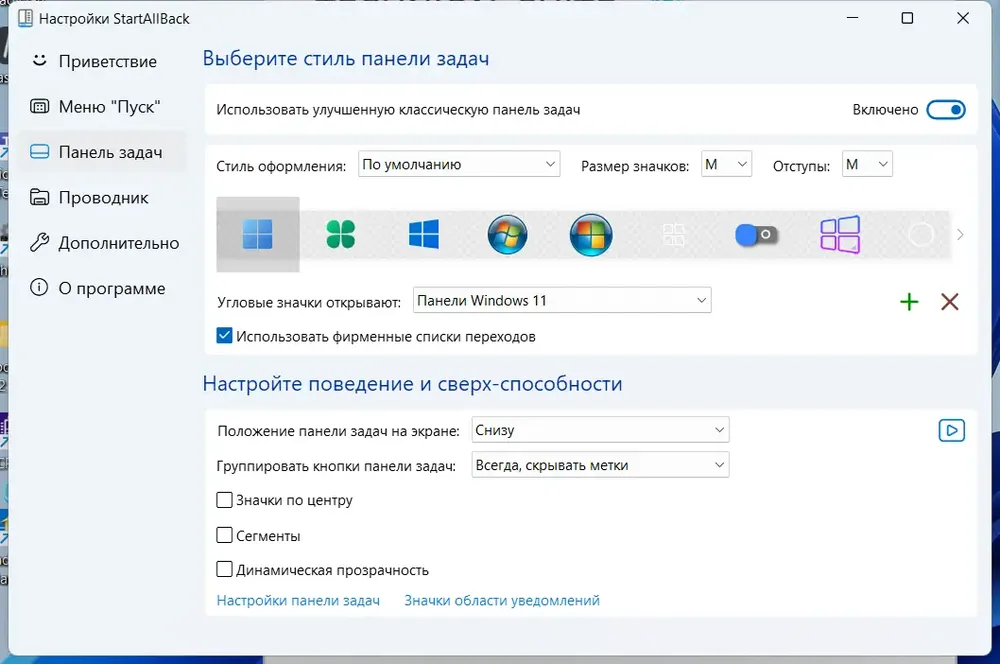Select the Windows 11 blue start icon

pyautogui.click(x=258, y=234)
